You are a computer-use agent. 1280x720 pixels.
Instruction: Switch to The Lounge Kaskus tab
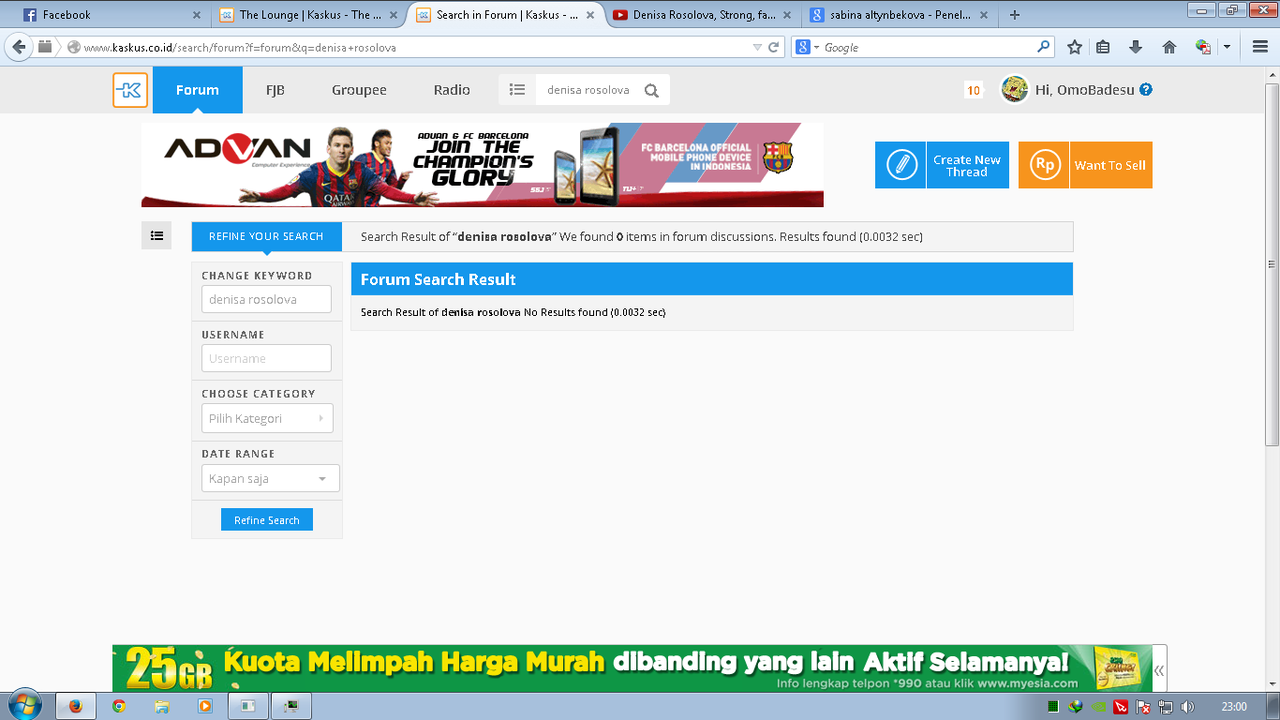(308, 15)
